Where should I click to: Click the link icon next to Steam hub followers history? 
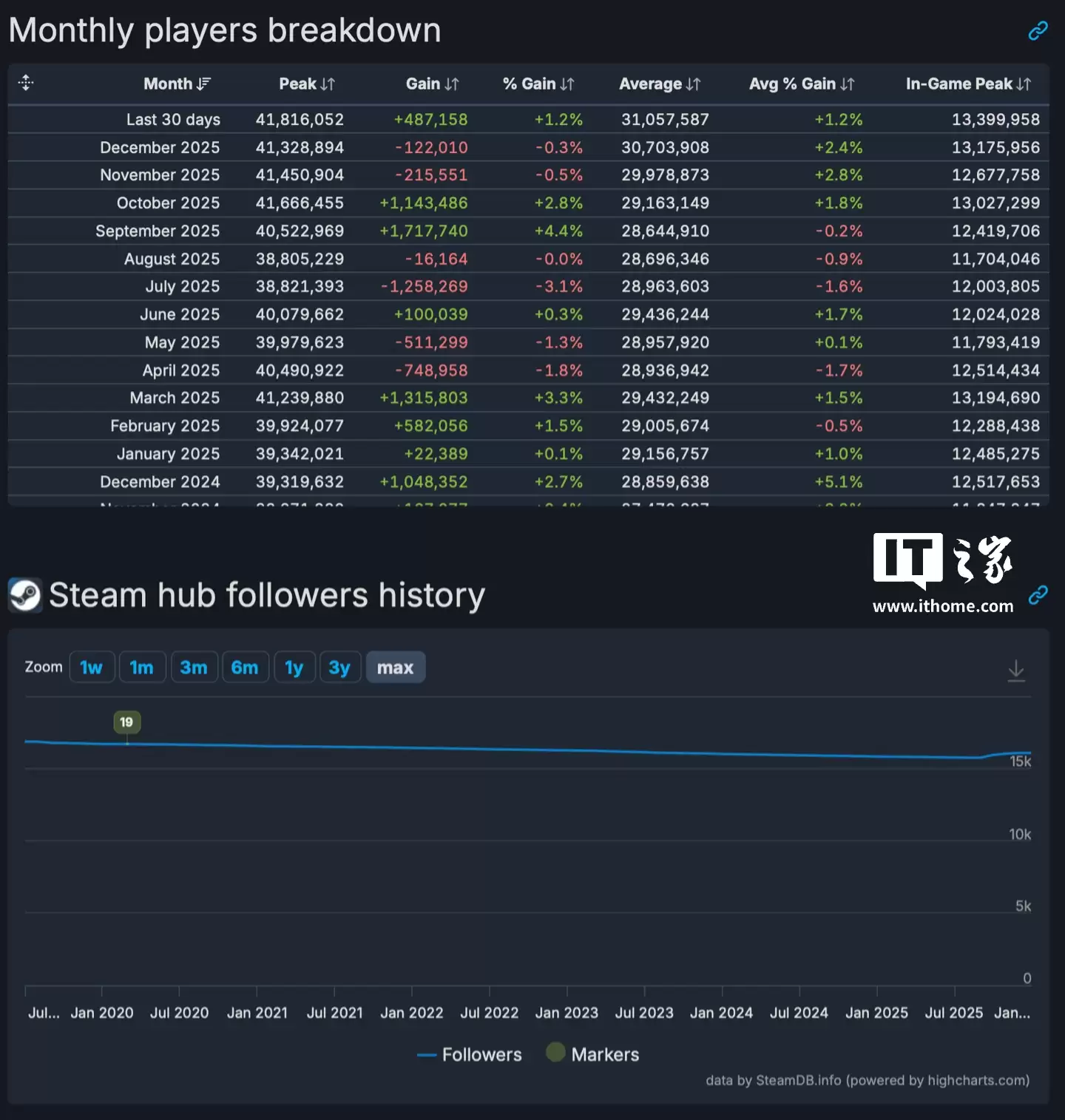(x=1038, y=594)
